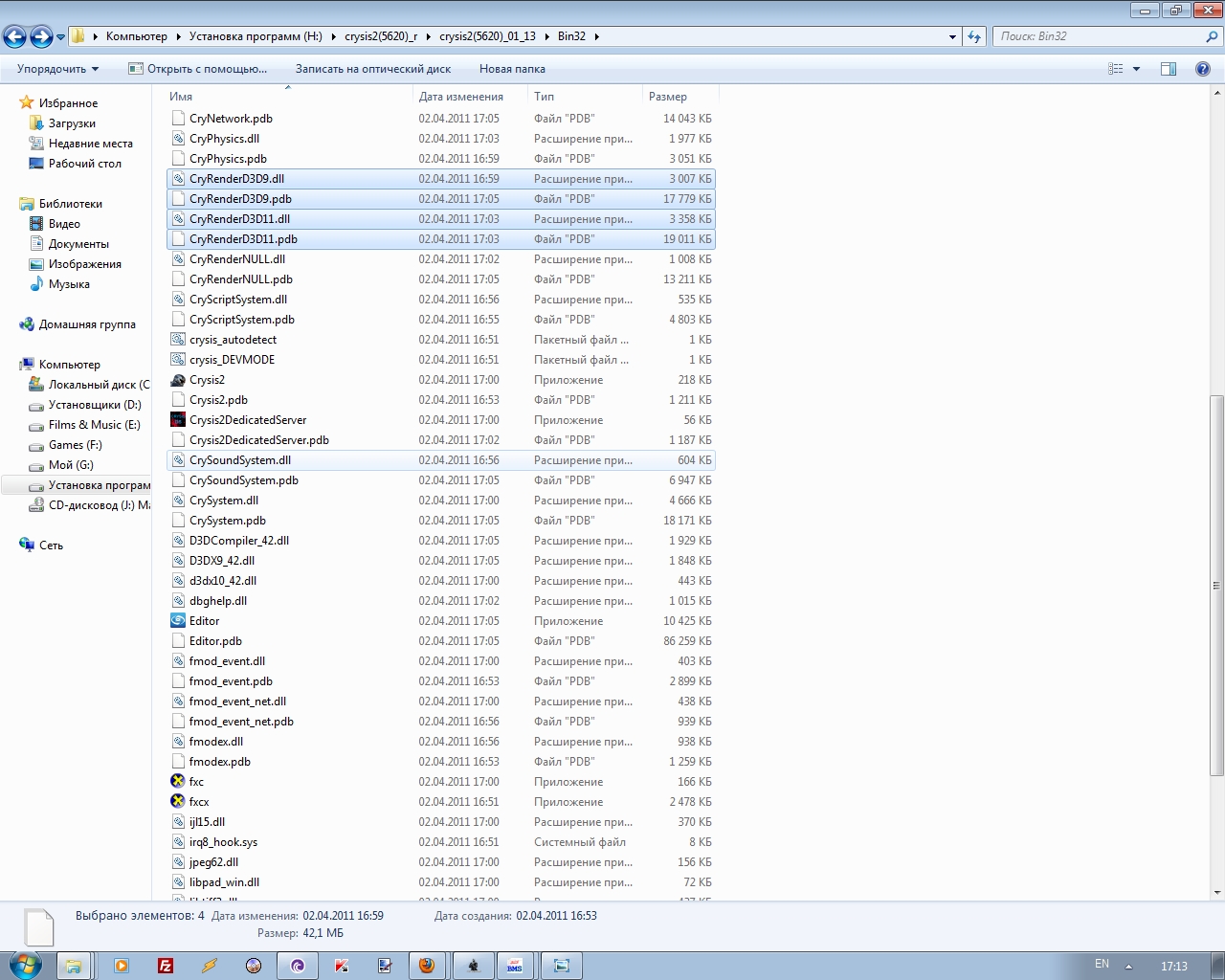Select the fmod_event_net.pdb file
This screenshot has height=980, width=1225.
(441, 722)
